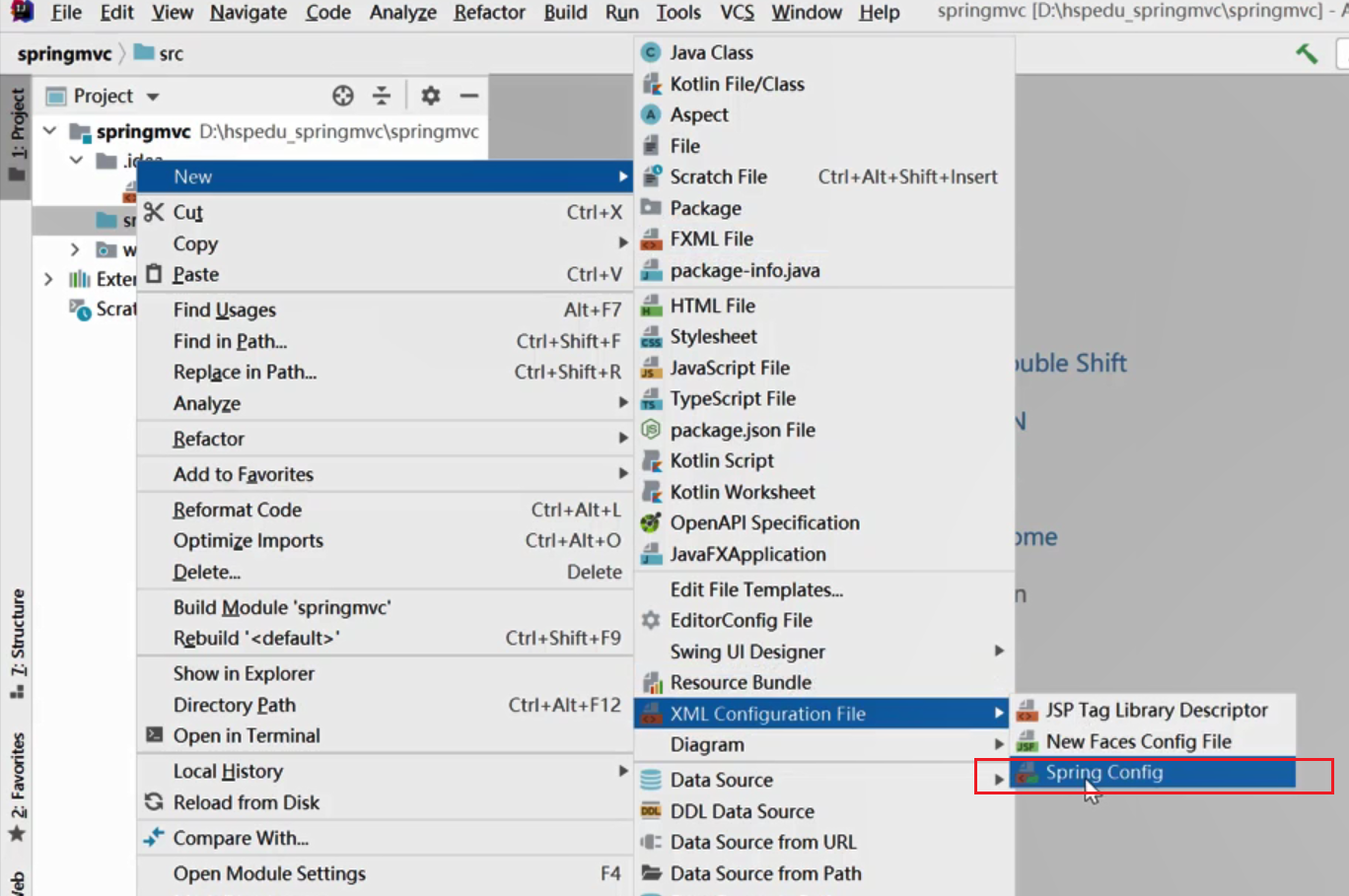Select Find Usages entry
This screenshot has height=896, width=1349.
tap(385, 310)
